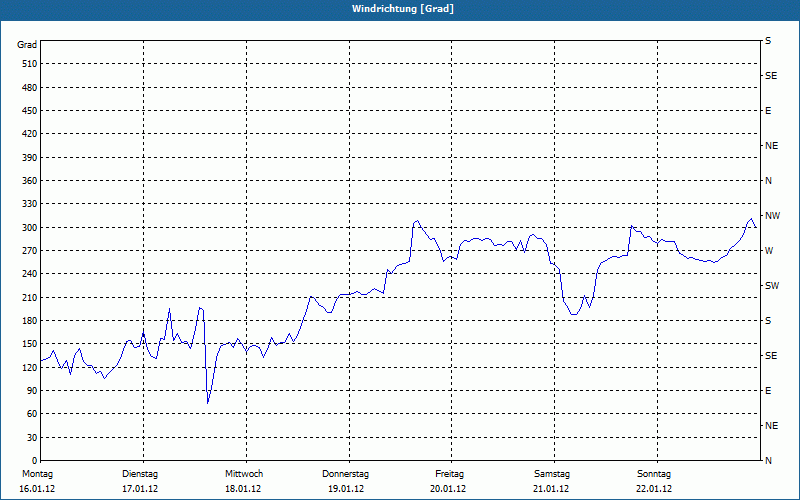Click the Windrichtung [Grad] chart title

click(x=403, y=9)
